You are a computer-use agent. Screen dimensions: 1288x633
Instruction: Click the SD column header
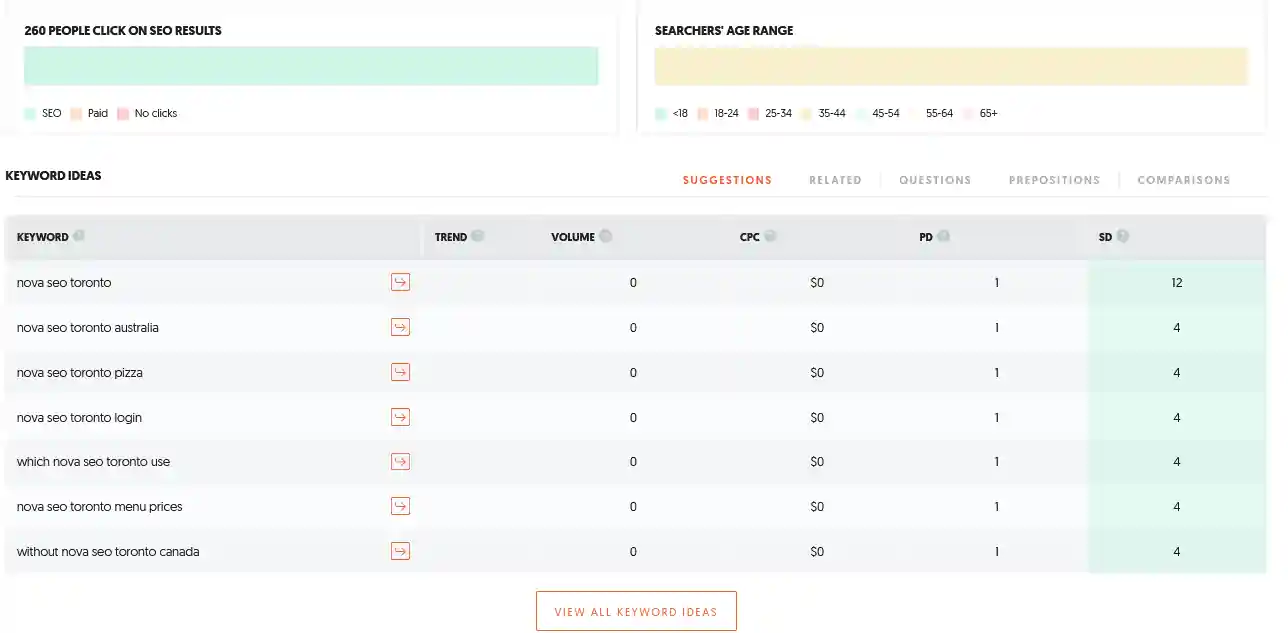point(1105,237)
